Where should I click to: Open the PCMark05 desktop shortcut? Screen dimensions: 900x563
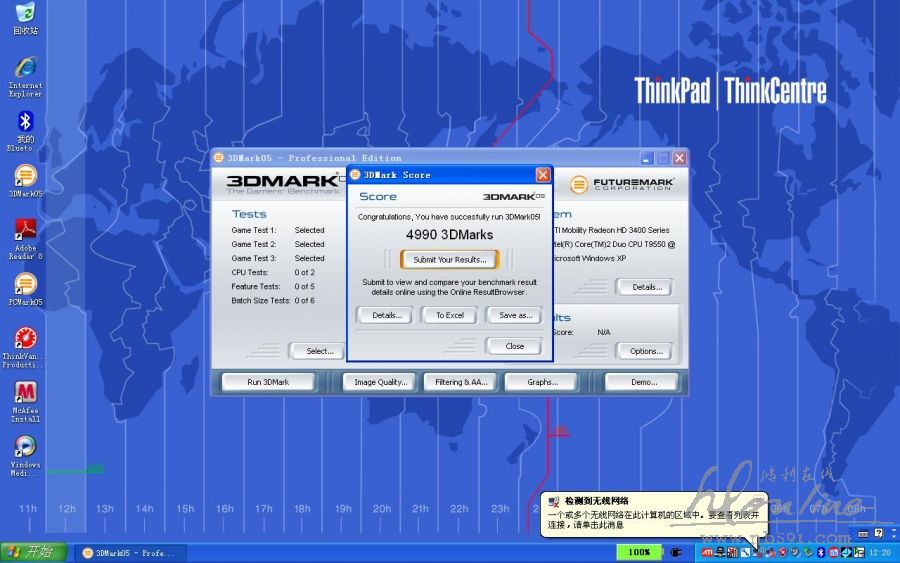(25, 285)
